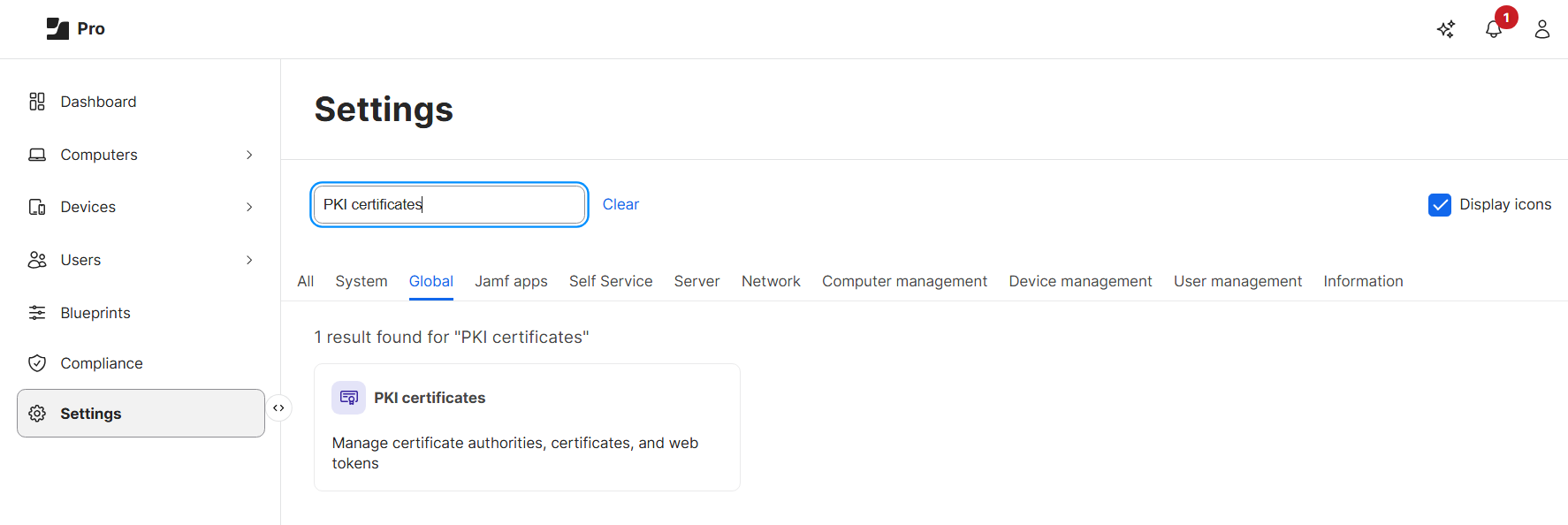This screenshot has width=1568, height=525.
Task: Open the PKI certificates settings result
Action: [x=430, y=398]
